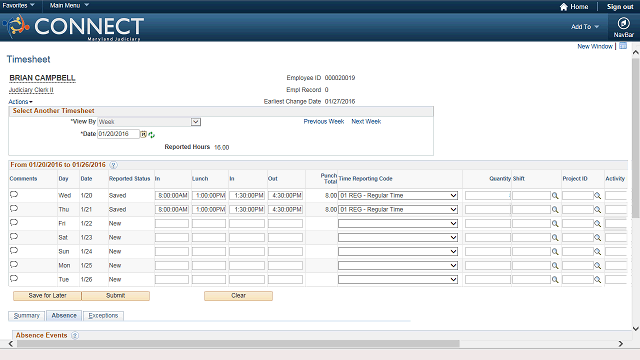Open the Favorites menu
The height and width of the screenshot is (360, 640).
tap(18, 5)
